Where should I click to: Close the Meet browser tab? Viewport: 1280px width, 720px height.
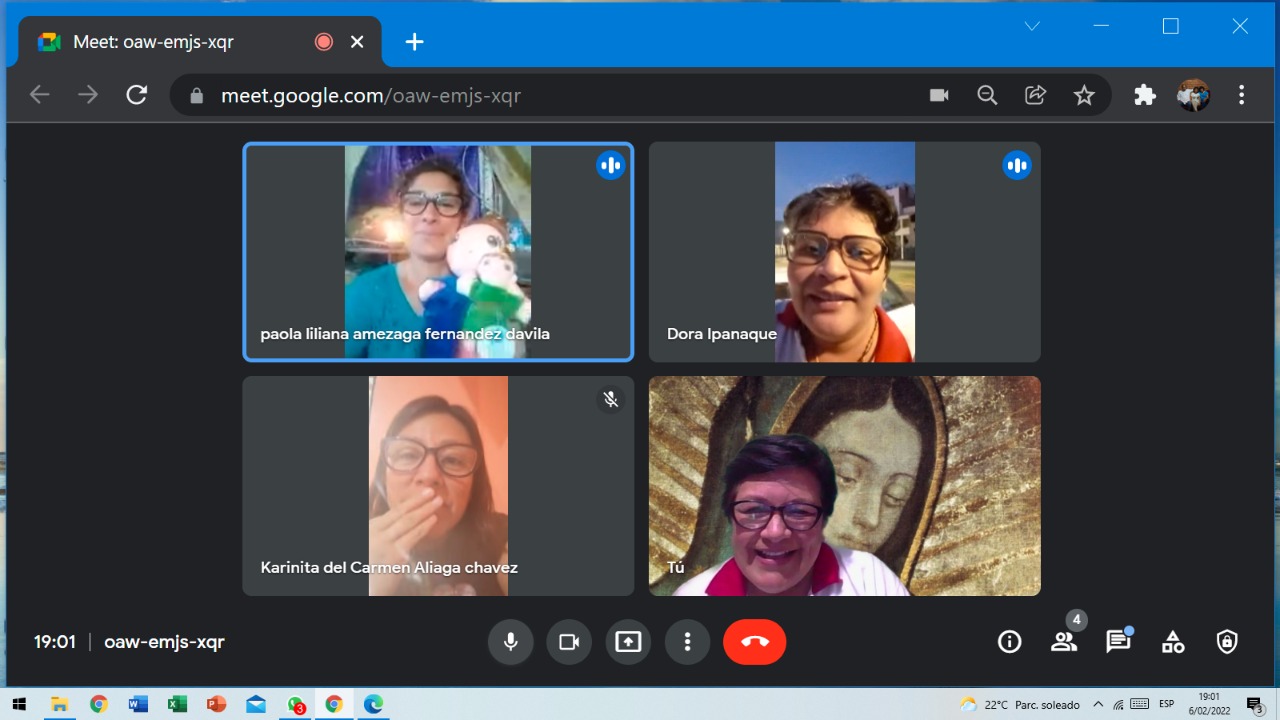pyautogui.click(x=357, y=42)
